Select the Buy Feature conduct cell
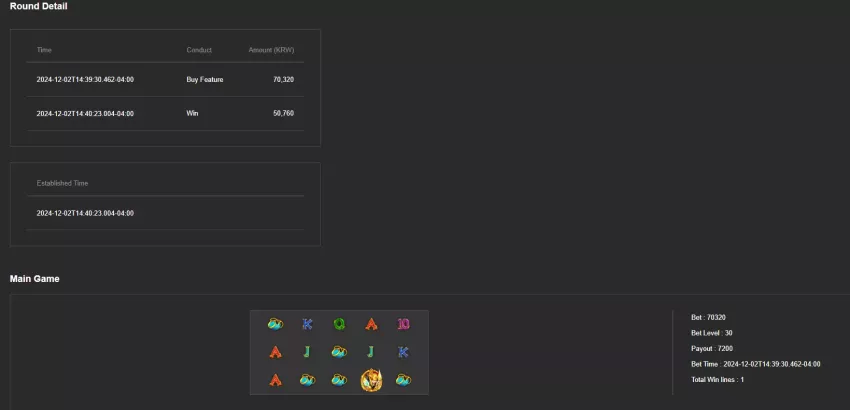850x410 pixels. [x=205, y=80]
